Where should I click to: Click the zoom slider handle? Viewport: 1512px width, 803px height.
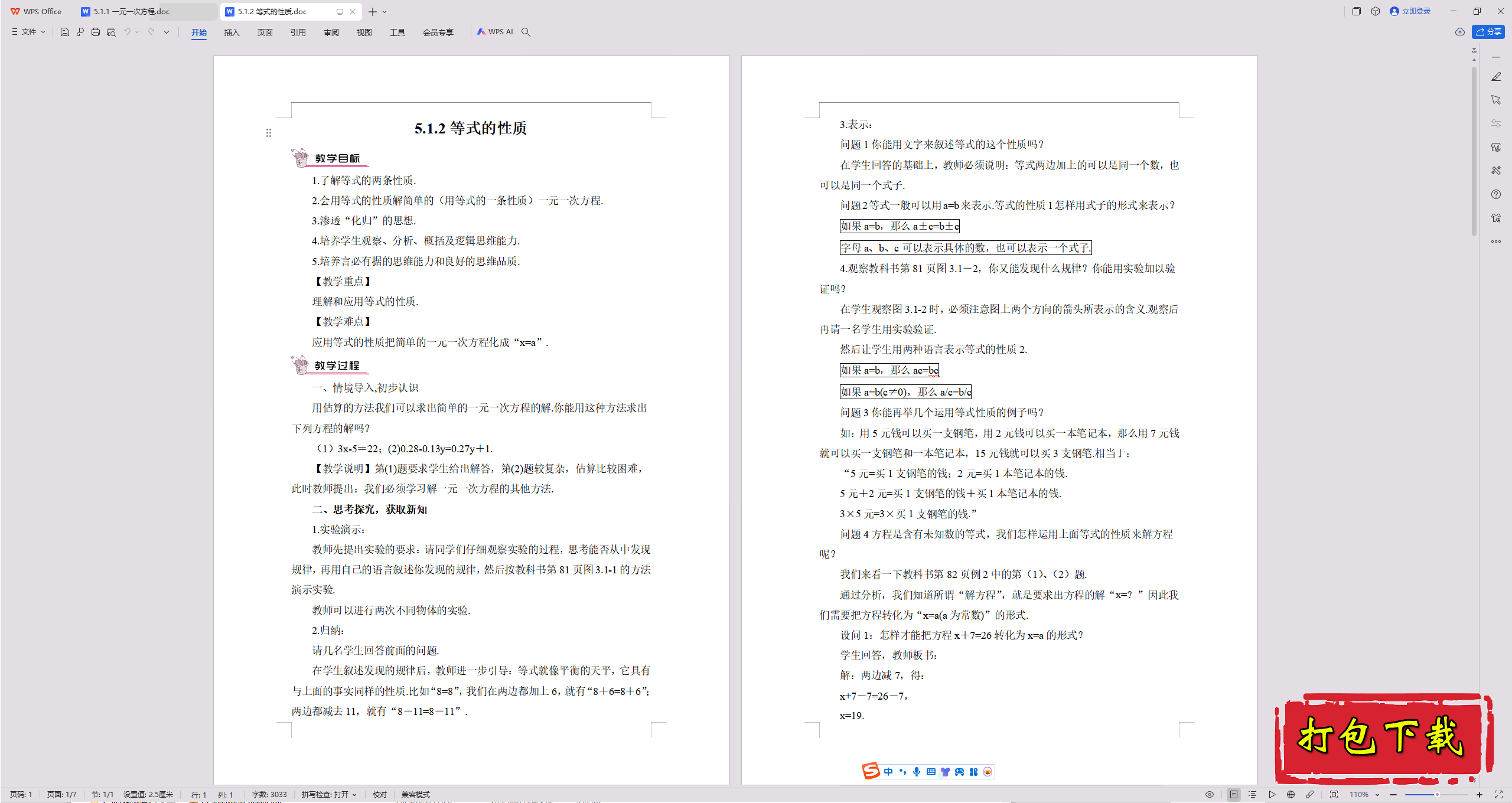point(1437,795)
